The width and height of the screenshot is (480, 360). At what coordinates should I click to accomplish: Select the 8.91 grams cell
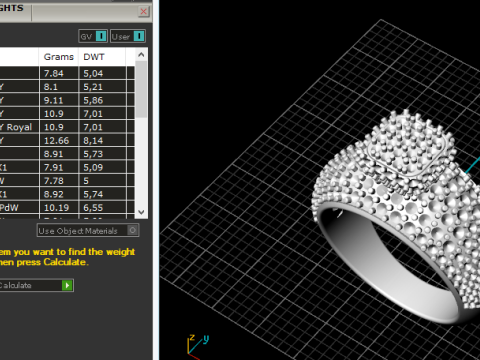point(59,154)
